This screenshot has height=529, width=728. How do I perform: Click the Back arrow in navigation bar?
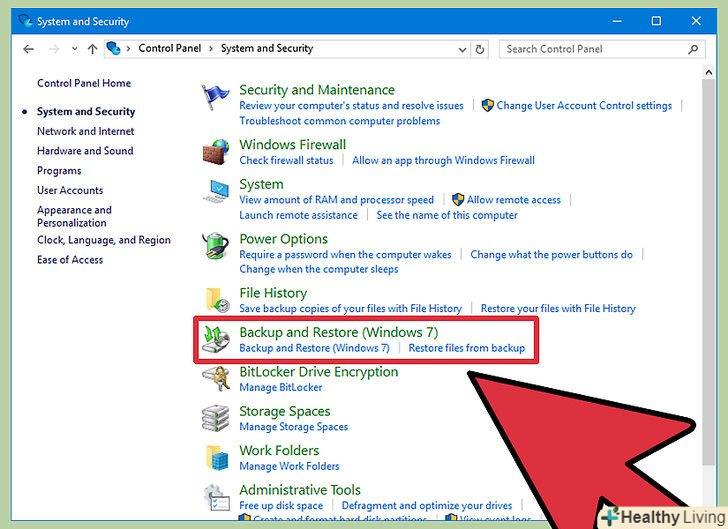pos(28,49)
